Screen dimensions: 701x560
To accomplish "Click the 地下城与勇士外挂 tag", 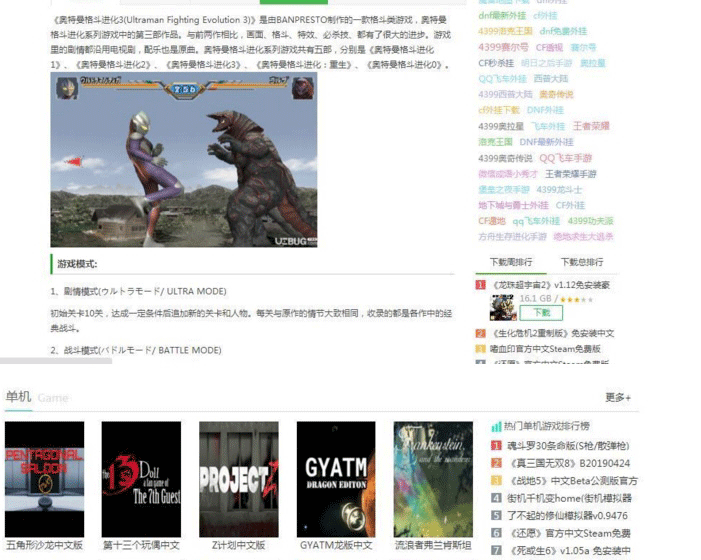I will coord(513,205).
